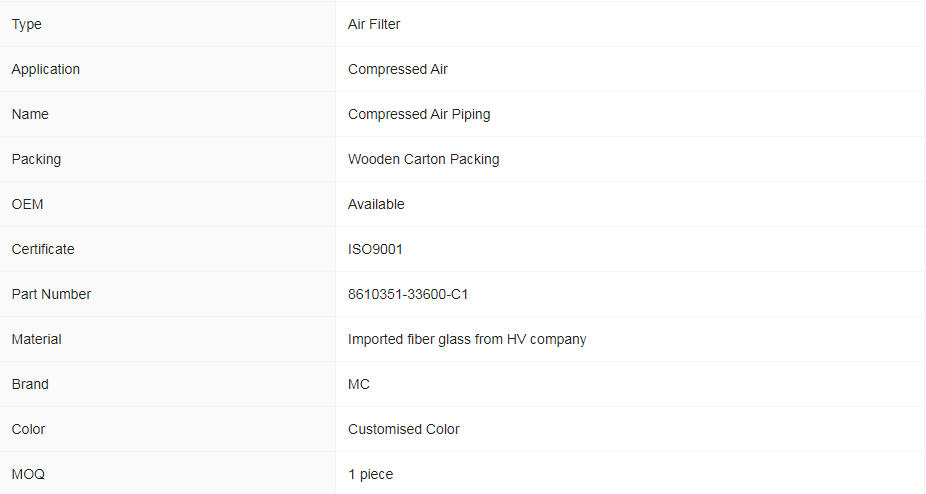
Task: Click the Brand label
Action: [30, 384]
